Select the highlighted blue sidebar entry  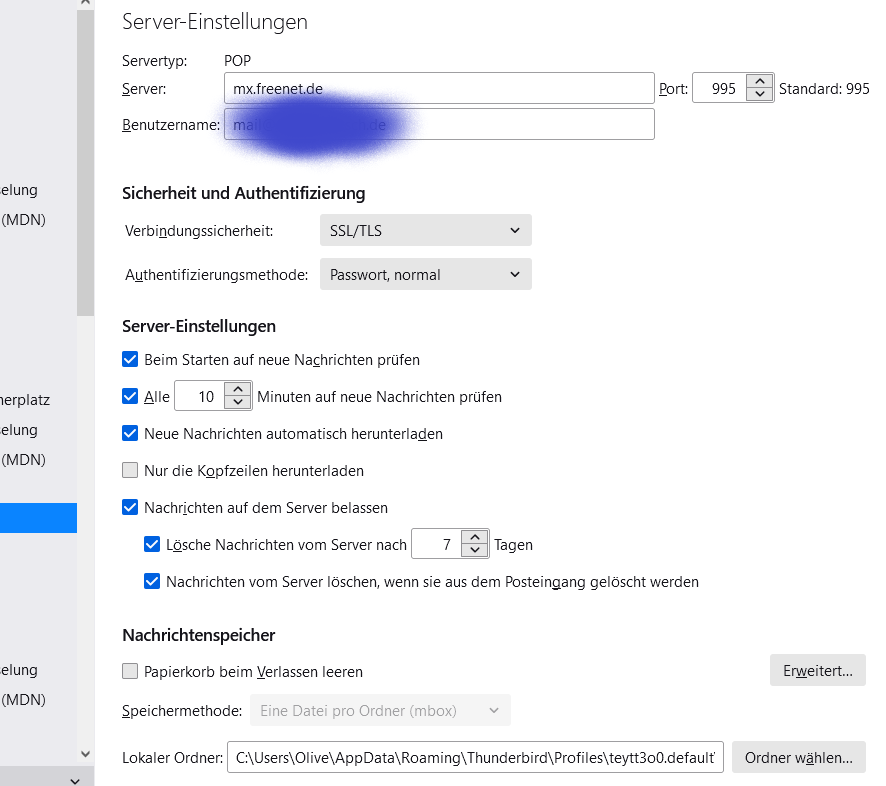click(38, 517)
